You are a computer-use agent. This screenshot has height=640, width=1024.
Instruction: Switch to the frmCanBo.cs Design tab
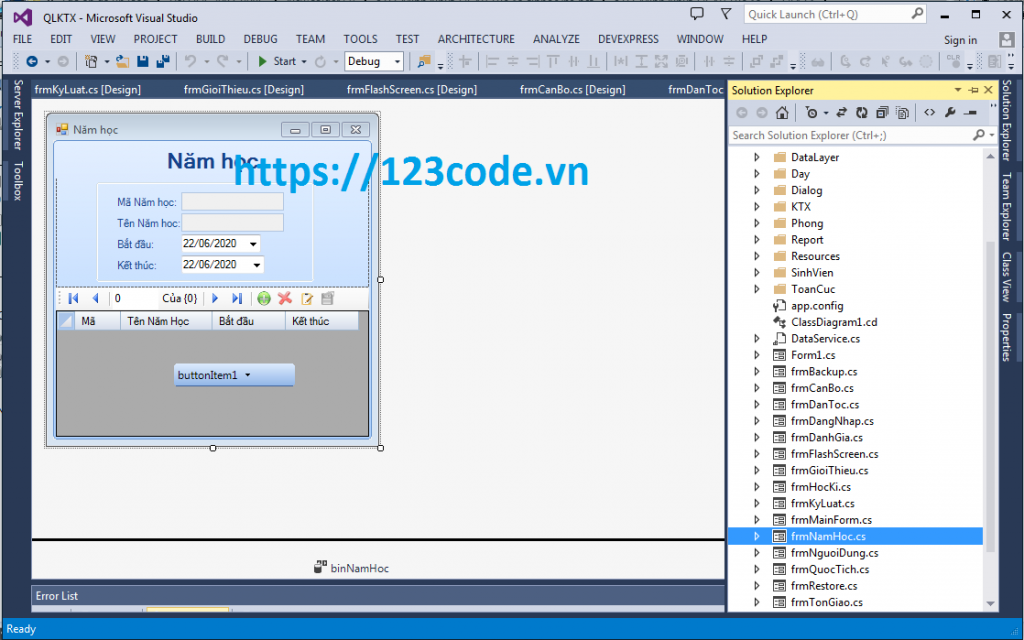(572, 88)
